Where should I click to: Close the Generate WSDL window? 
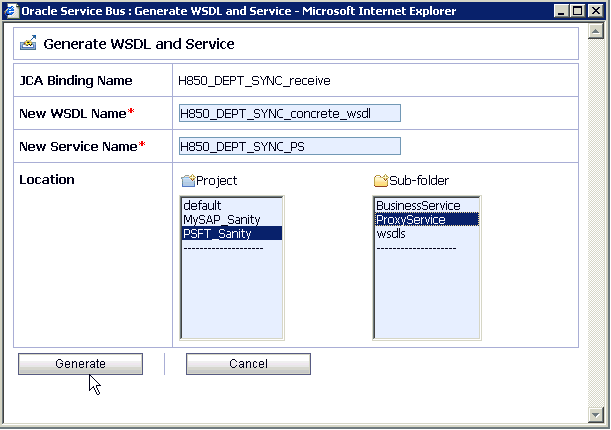pyautogui.click(x=596, y=11)
